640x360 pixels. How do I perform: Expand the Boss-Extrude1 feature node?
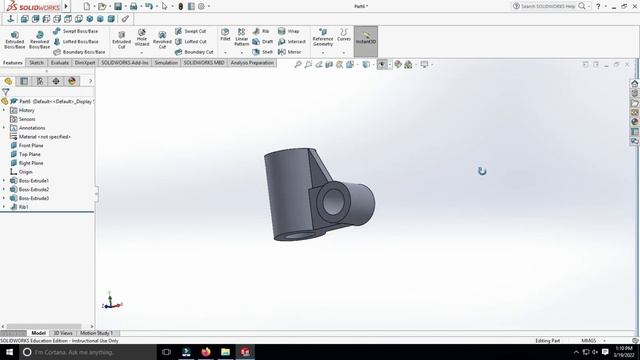click(x=4, y=180)
